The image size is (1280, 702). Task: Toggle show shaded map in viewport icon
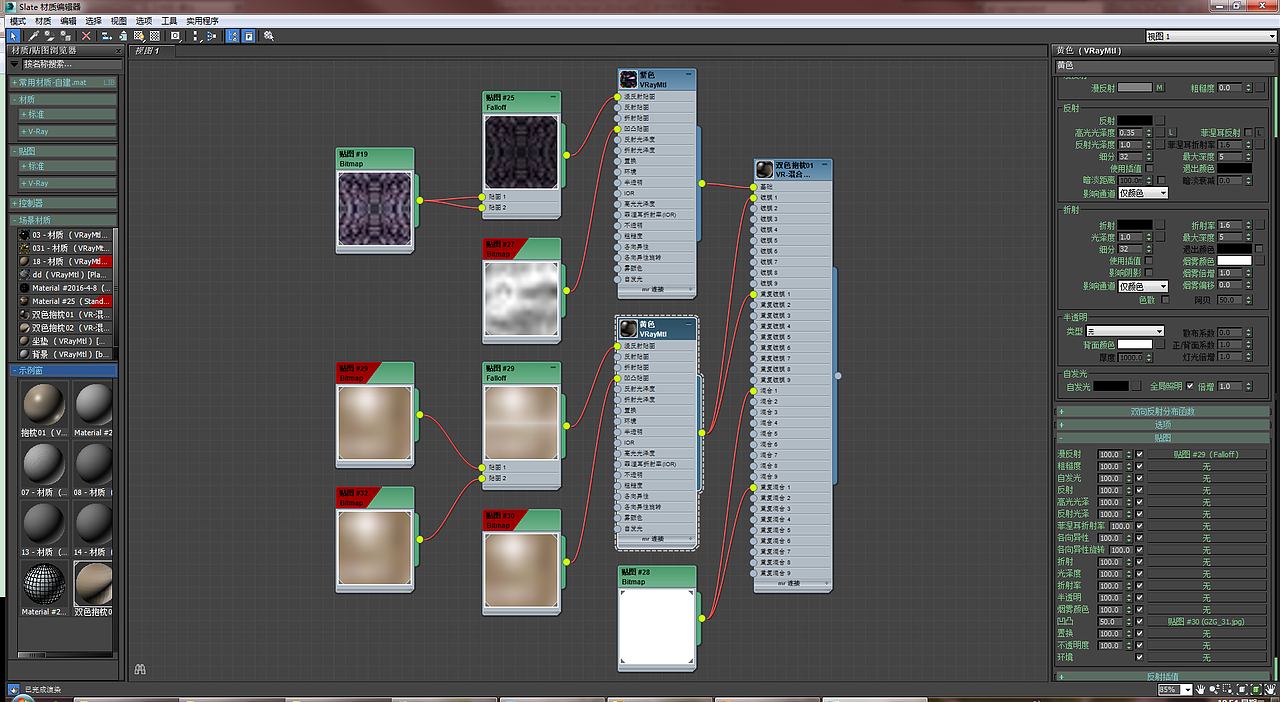139,36
